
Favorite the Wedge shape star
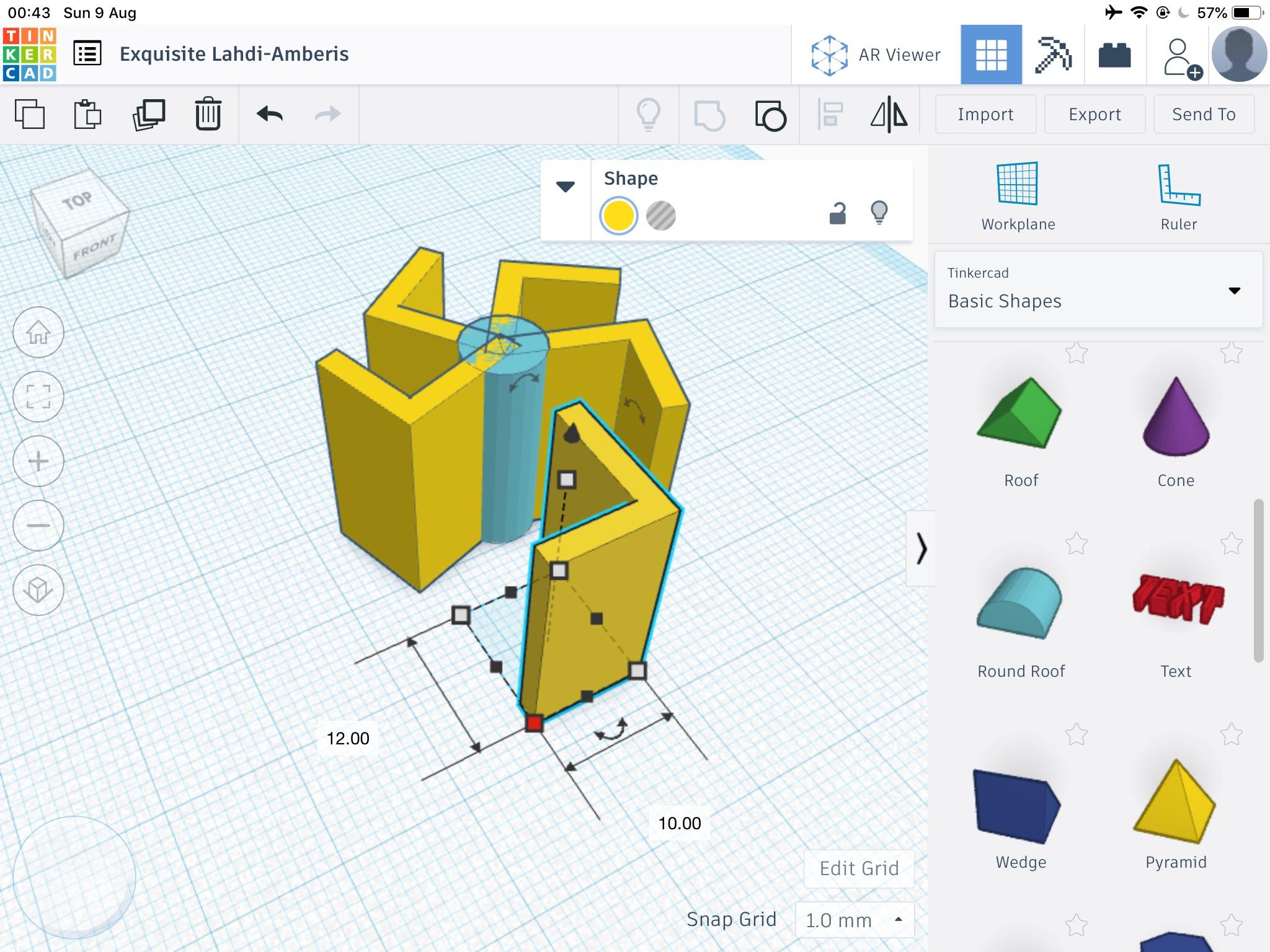pyautogui.click(x=1077, y=734)
